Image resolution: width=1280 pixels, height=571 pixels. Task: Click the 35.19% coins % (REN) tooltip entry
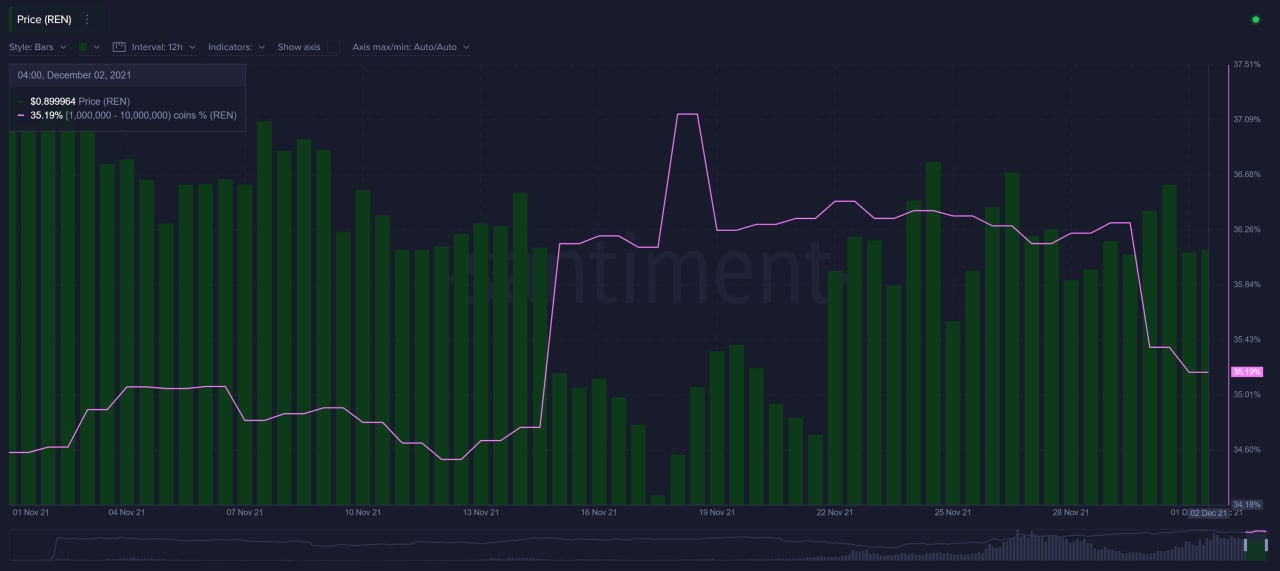133,115
